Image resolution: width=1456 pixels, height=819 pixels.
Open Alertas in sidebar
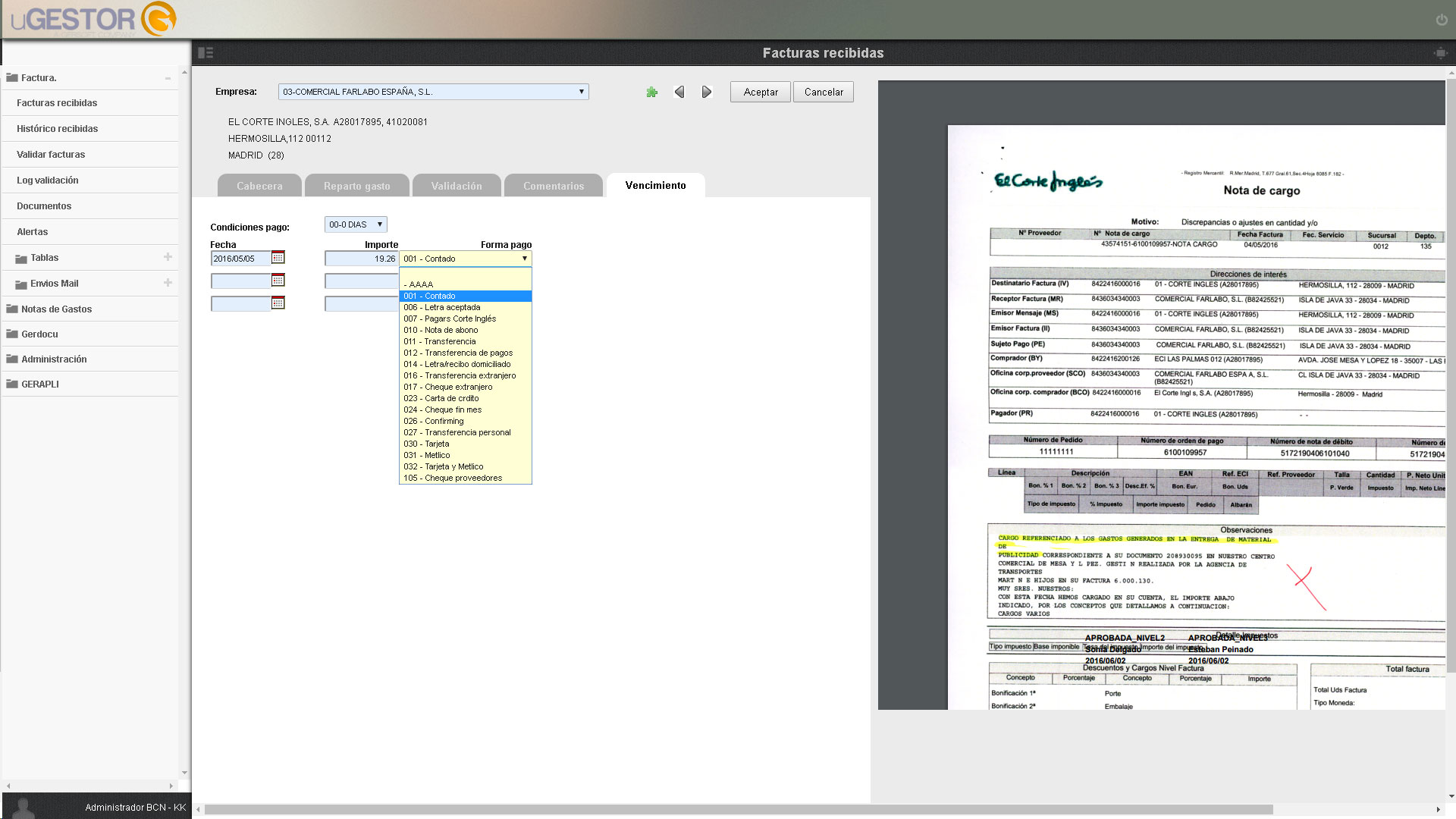90,232
